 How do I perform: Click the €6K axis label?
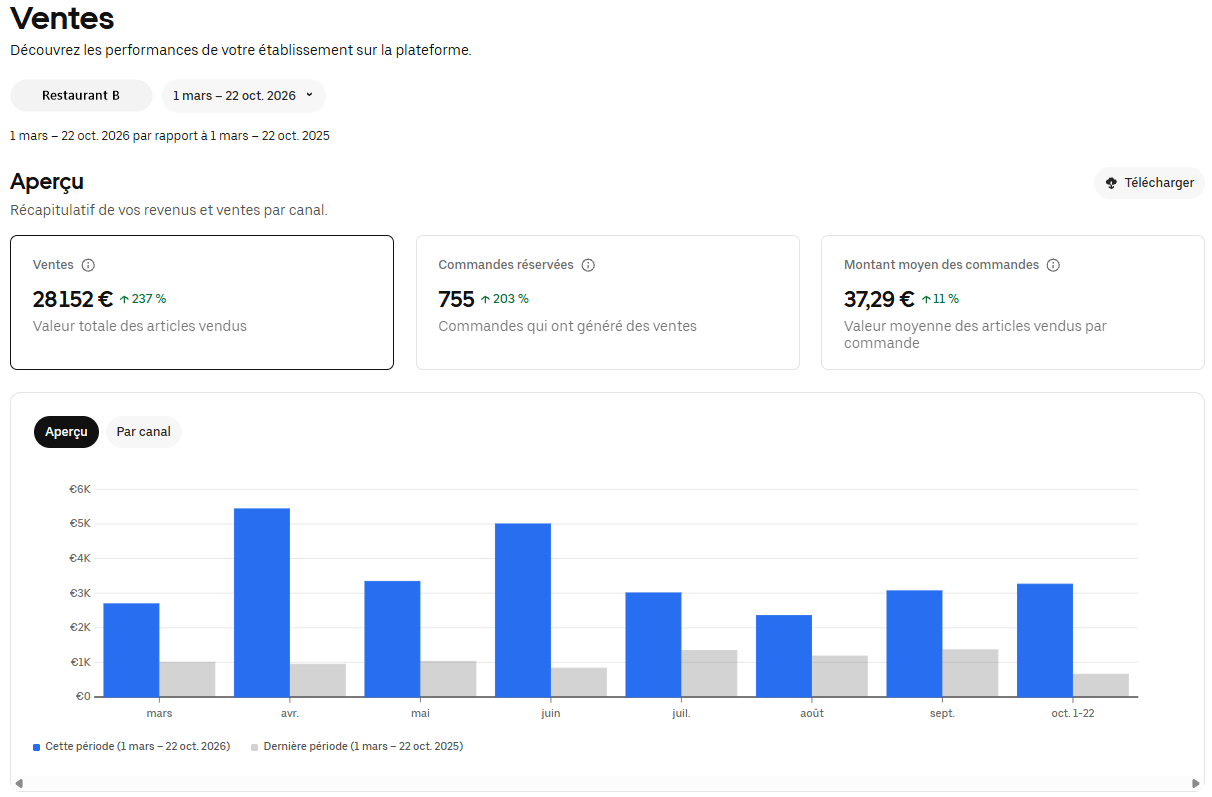[79, 489]
